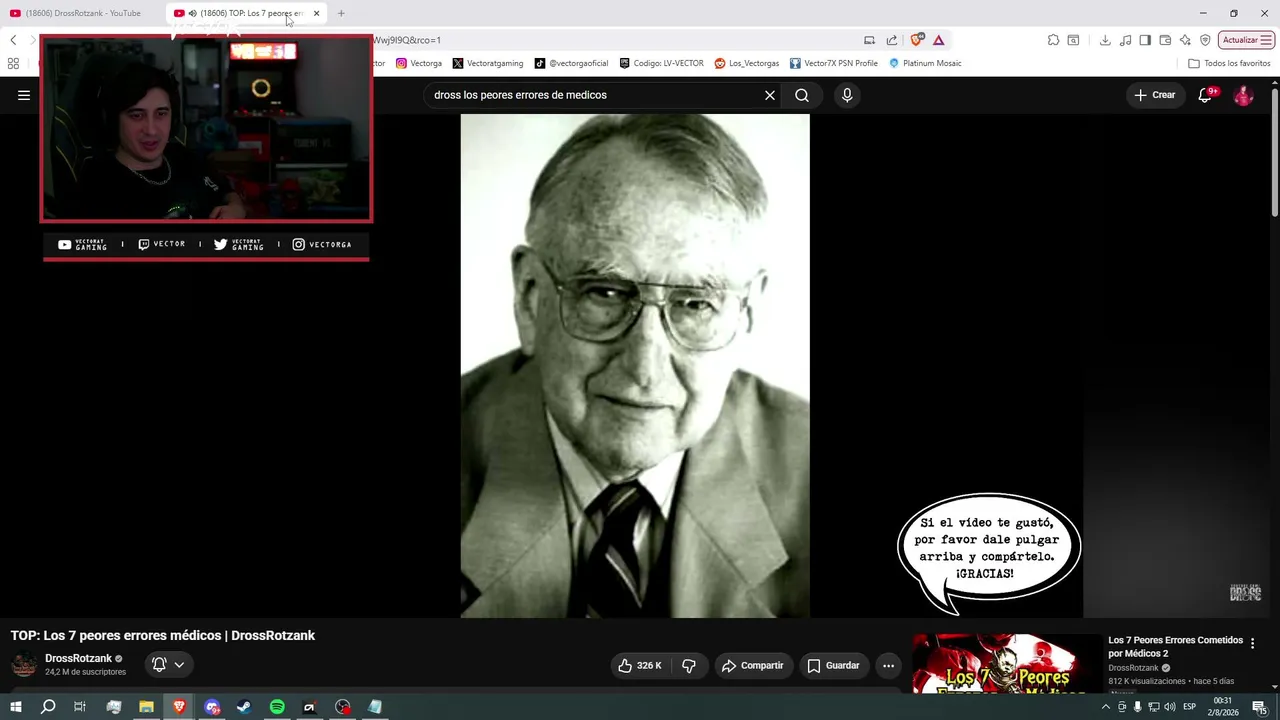
Task: Open Windows taskbar search
Action: 48,707
